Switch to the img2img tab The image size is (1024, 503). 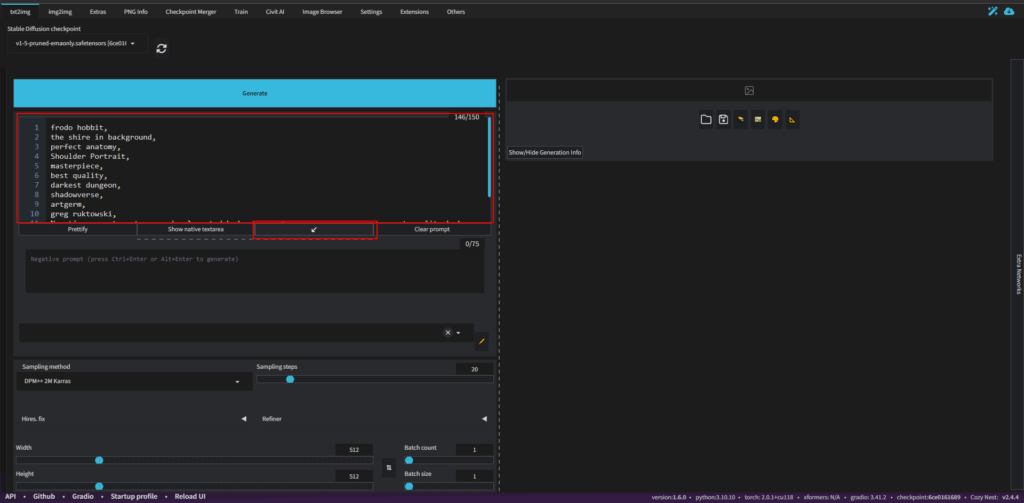tap(59, 12)
